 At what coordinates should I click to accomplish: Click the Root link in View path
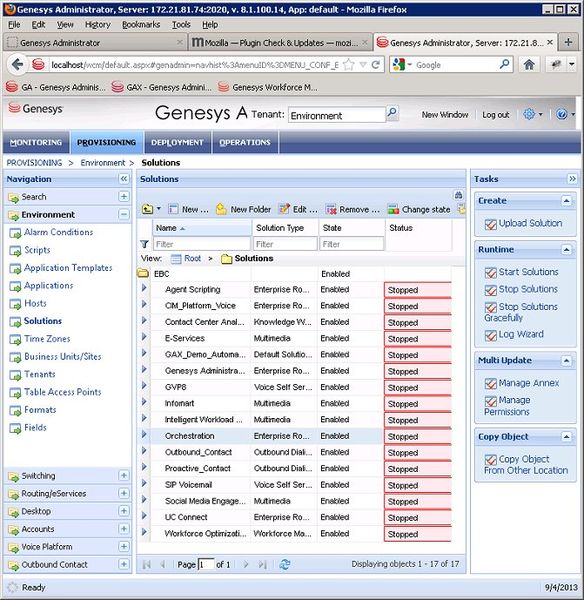192,258
